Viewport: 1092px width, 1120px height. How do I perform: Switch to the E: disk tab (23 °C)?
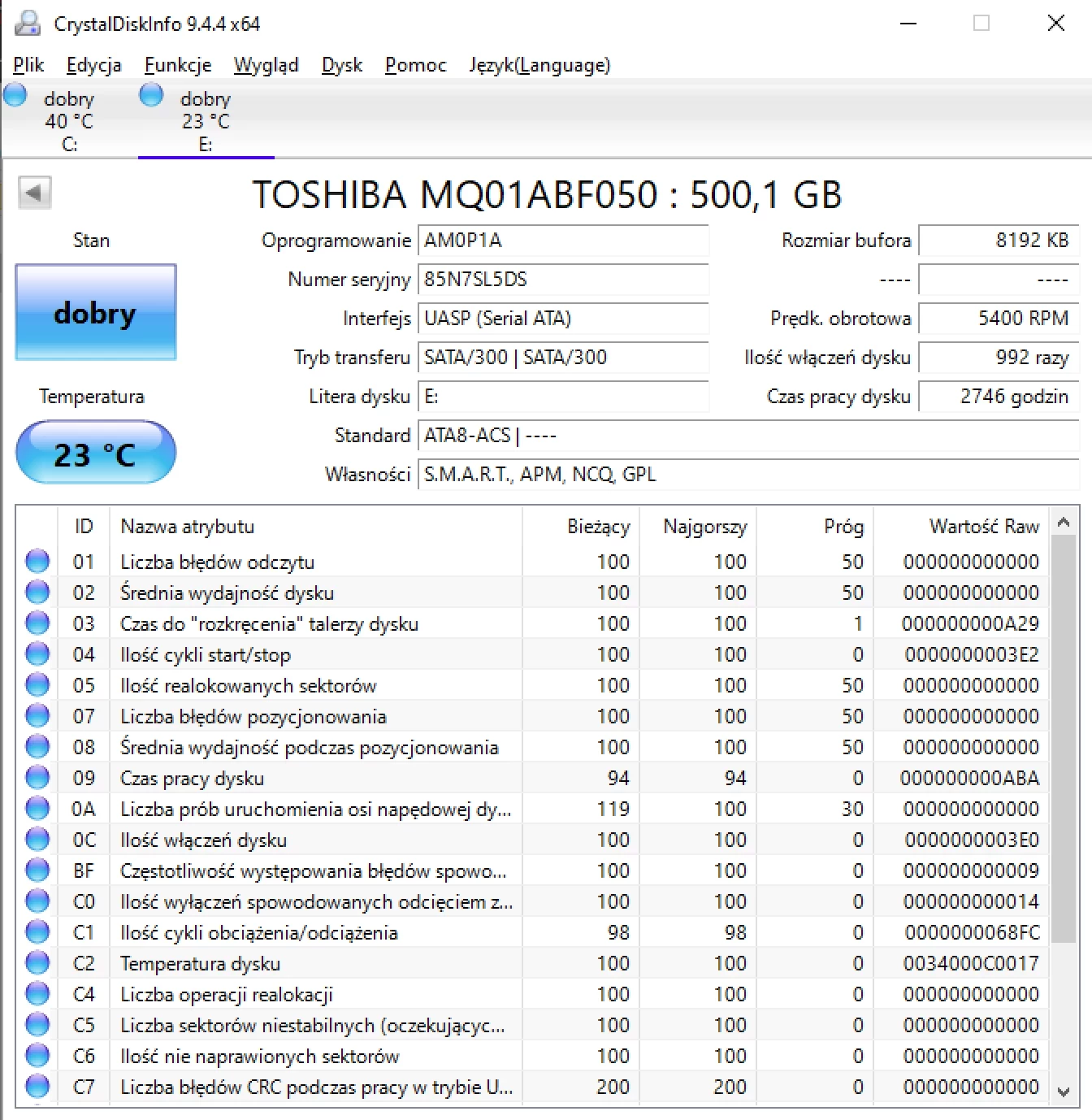pos(206,120)
